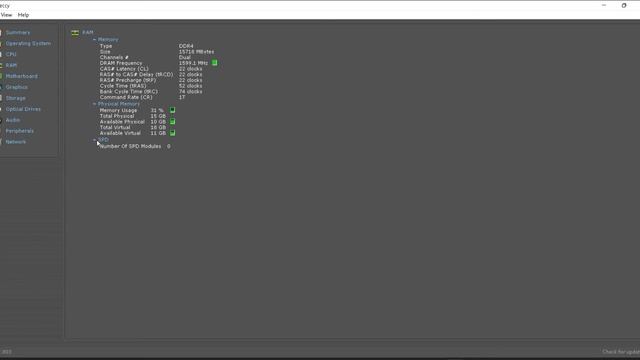Screen dimensions: 640x360
Task: Click the Memory Usage label
Action: coord(118,111)
